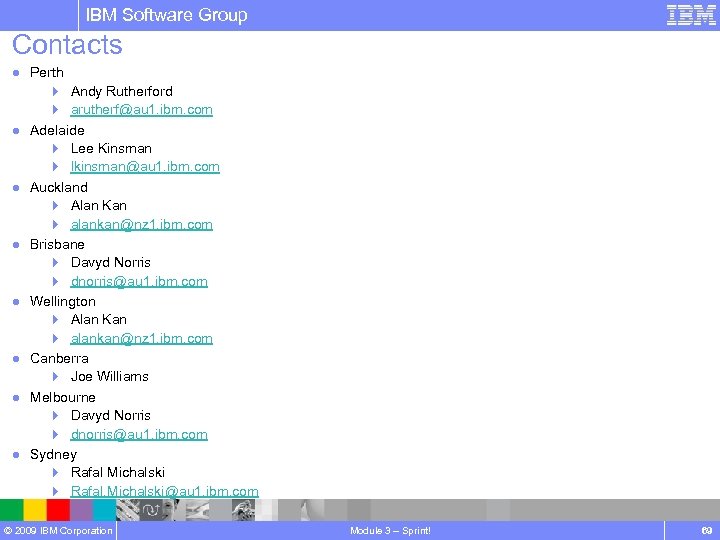Click the "Module 3 – Sprint!" footer text
Screen dimensions: 720x540
pos(390,531)
